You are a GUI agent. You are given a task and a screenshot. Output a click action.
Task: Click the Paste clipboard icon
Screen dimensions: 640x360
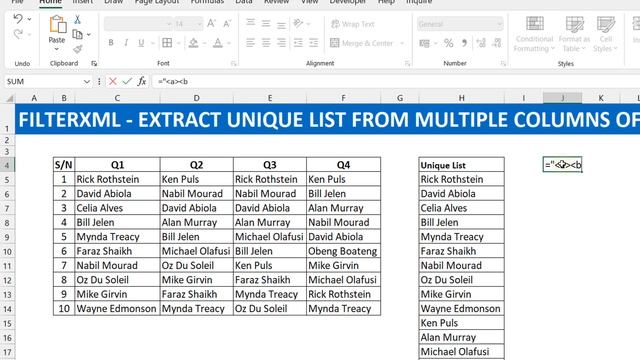(x=57, y=24)
